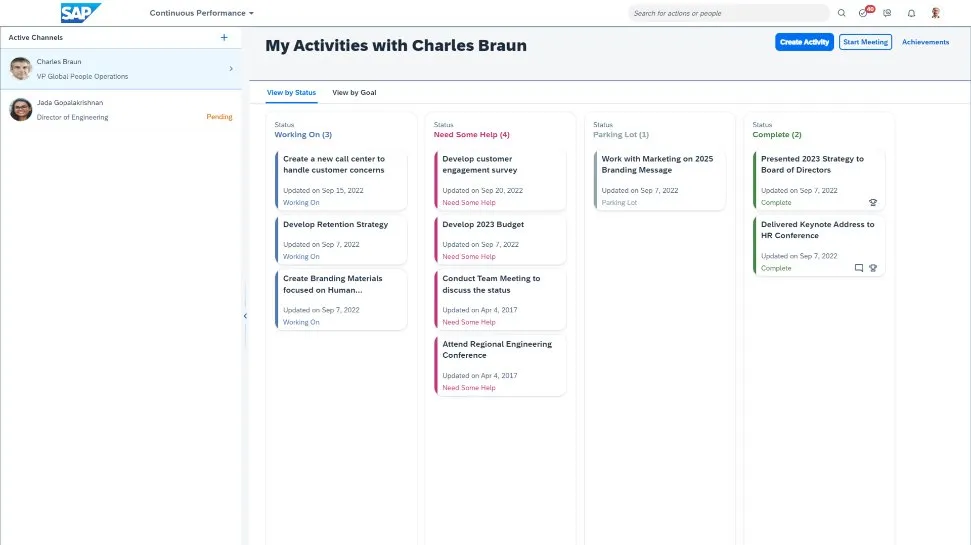The height and width of the screenshot is (545, 971).
Task: Open the Develop 2023 Budget activity card
Action: click(x=500, y=239)
